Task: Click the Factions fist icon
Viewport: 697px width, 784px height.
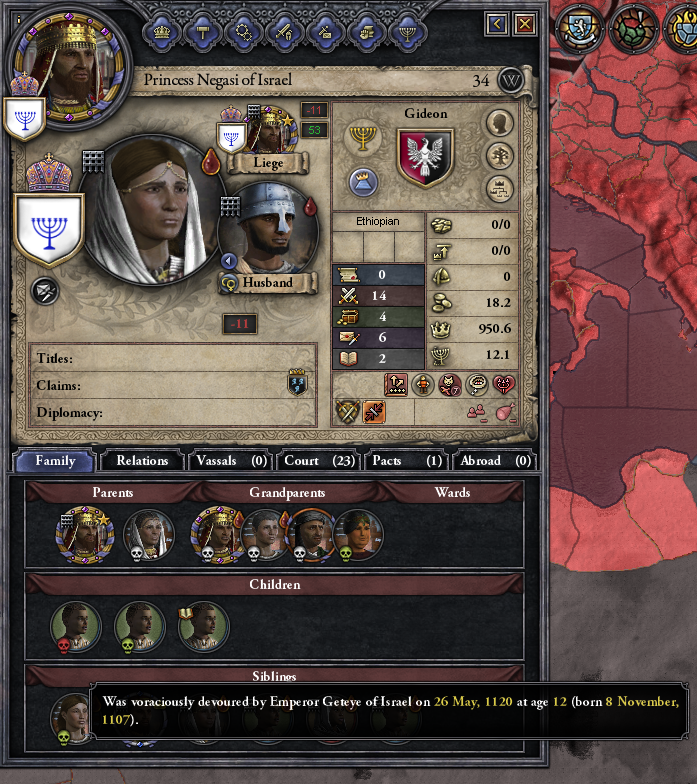Action: tap(366, 33)
